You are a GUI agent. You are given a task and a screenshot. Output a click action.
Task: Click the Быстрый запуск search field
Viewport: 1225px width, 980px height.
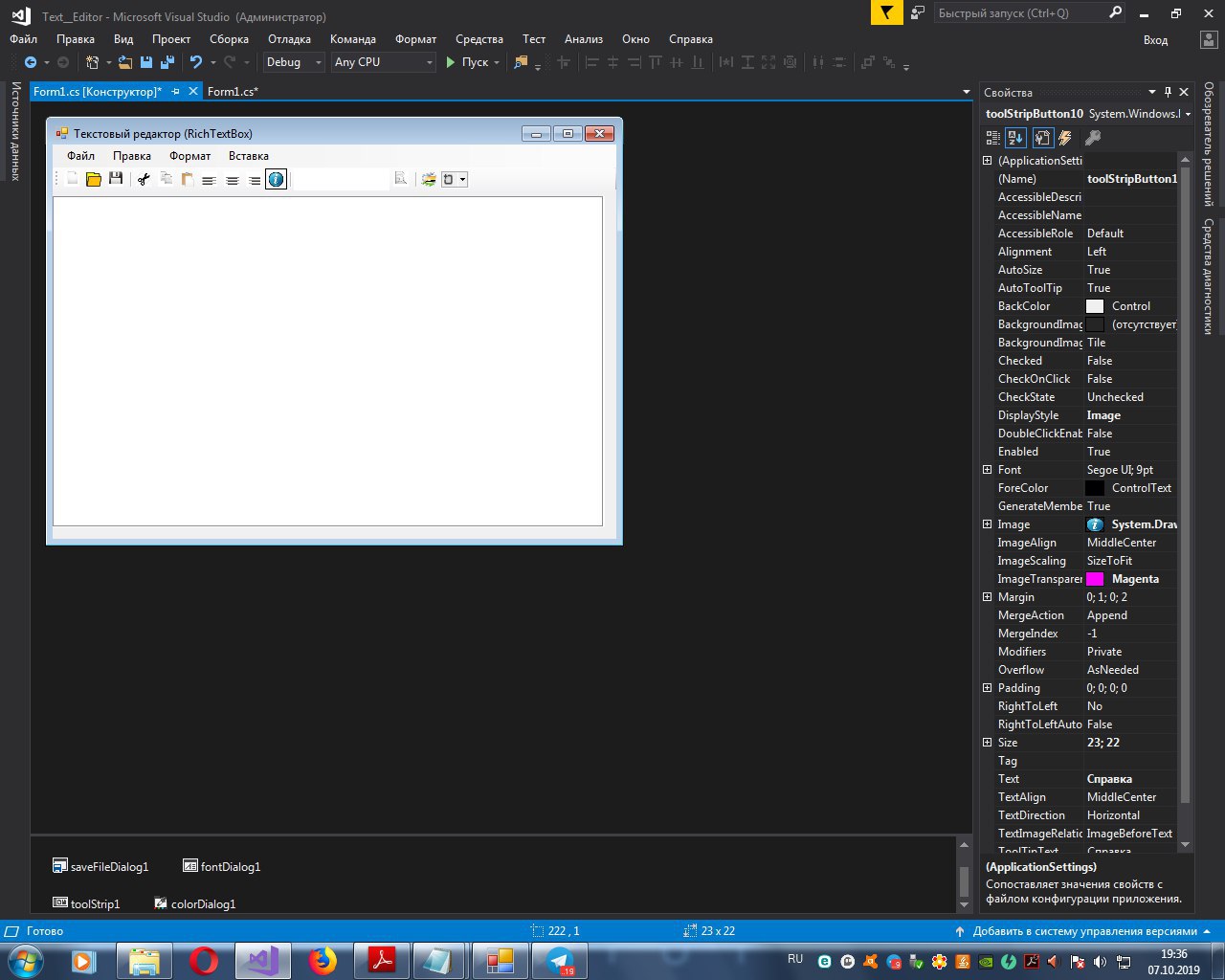coord(1020,13)
